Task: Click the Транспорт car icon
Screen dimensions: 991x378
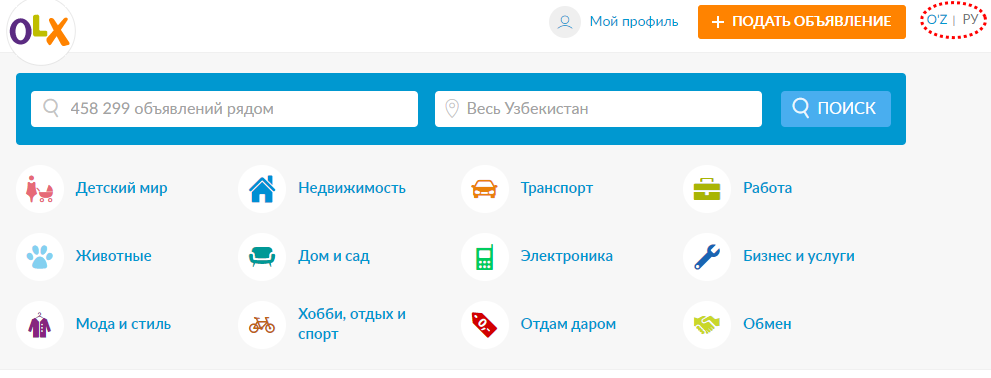Action: [x=485, y=188]
